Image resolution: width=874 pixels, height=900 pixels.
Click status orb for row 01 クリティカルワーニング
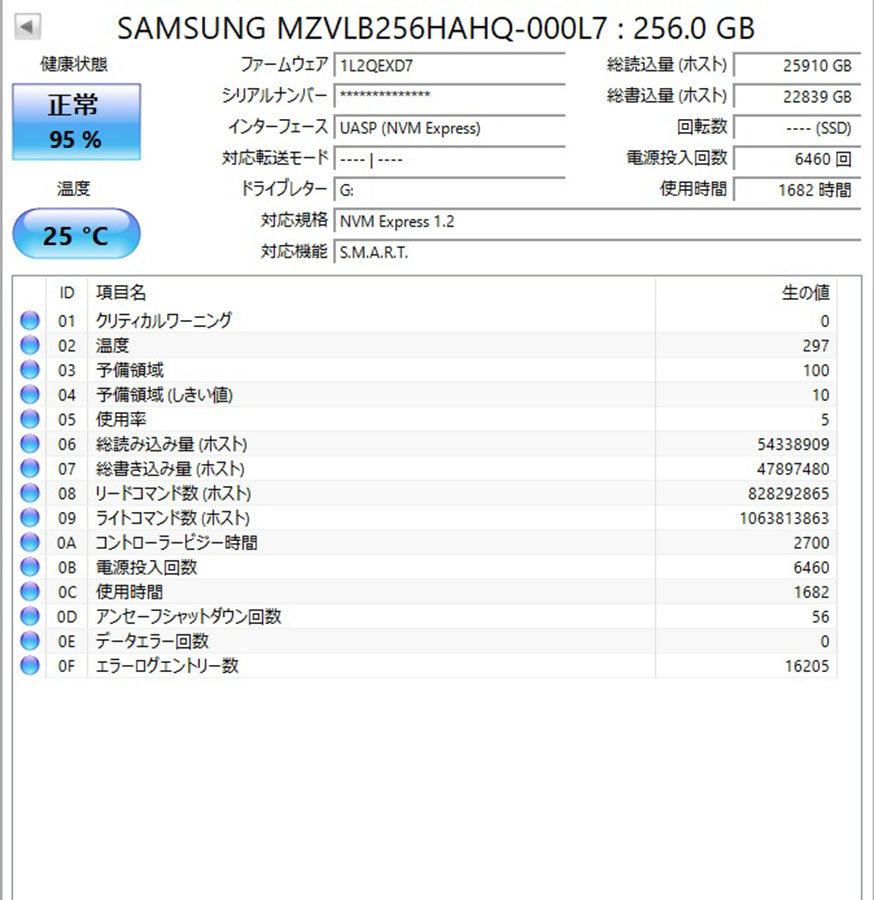tap(30, 320)
